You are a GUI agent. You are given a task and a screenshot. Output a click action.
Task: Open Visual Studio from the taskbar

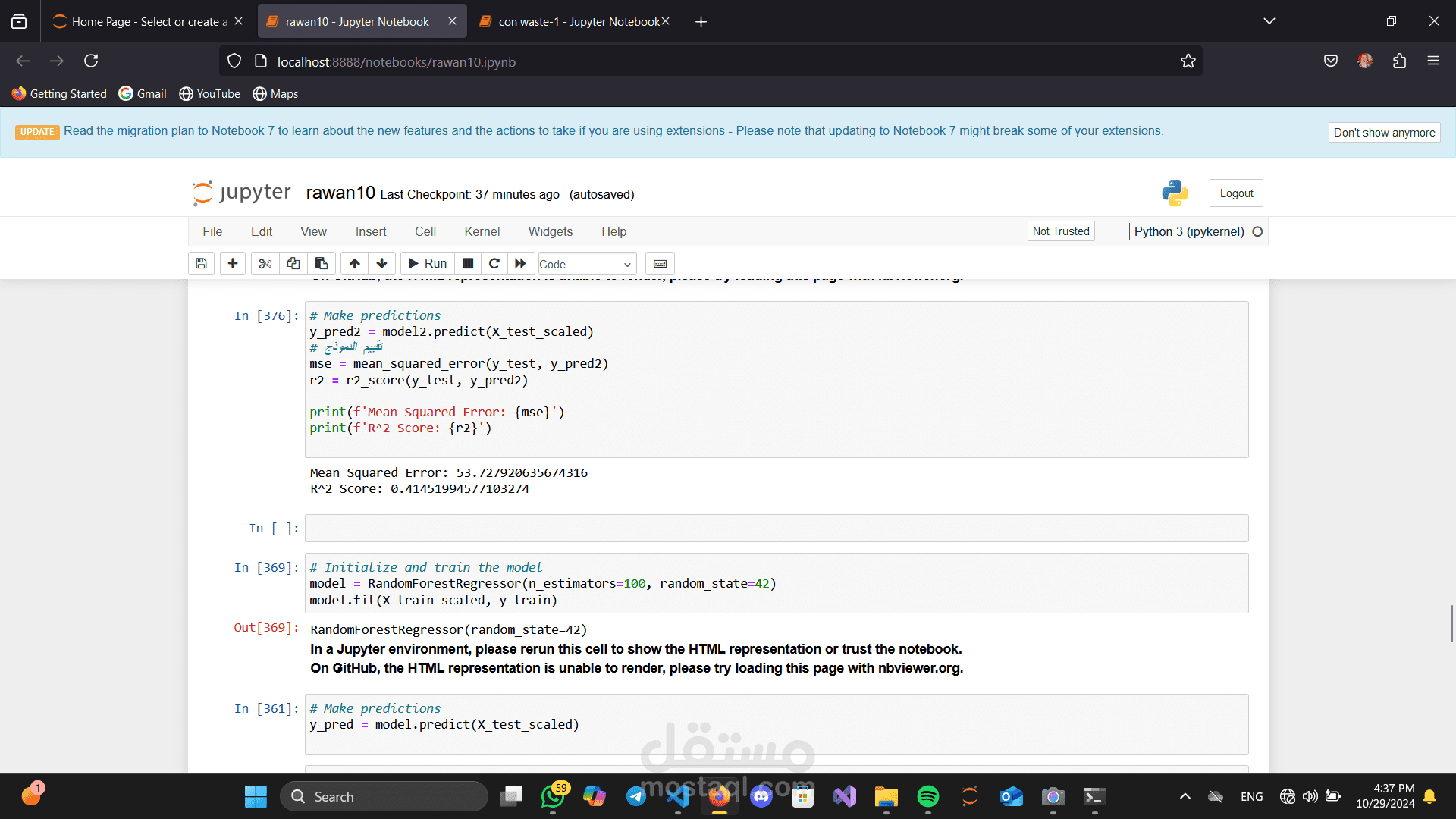(845, 796)
